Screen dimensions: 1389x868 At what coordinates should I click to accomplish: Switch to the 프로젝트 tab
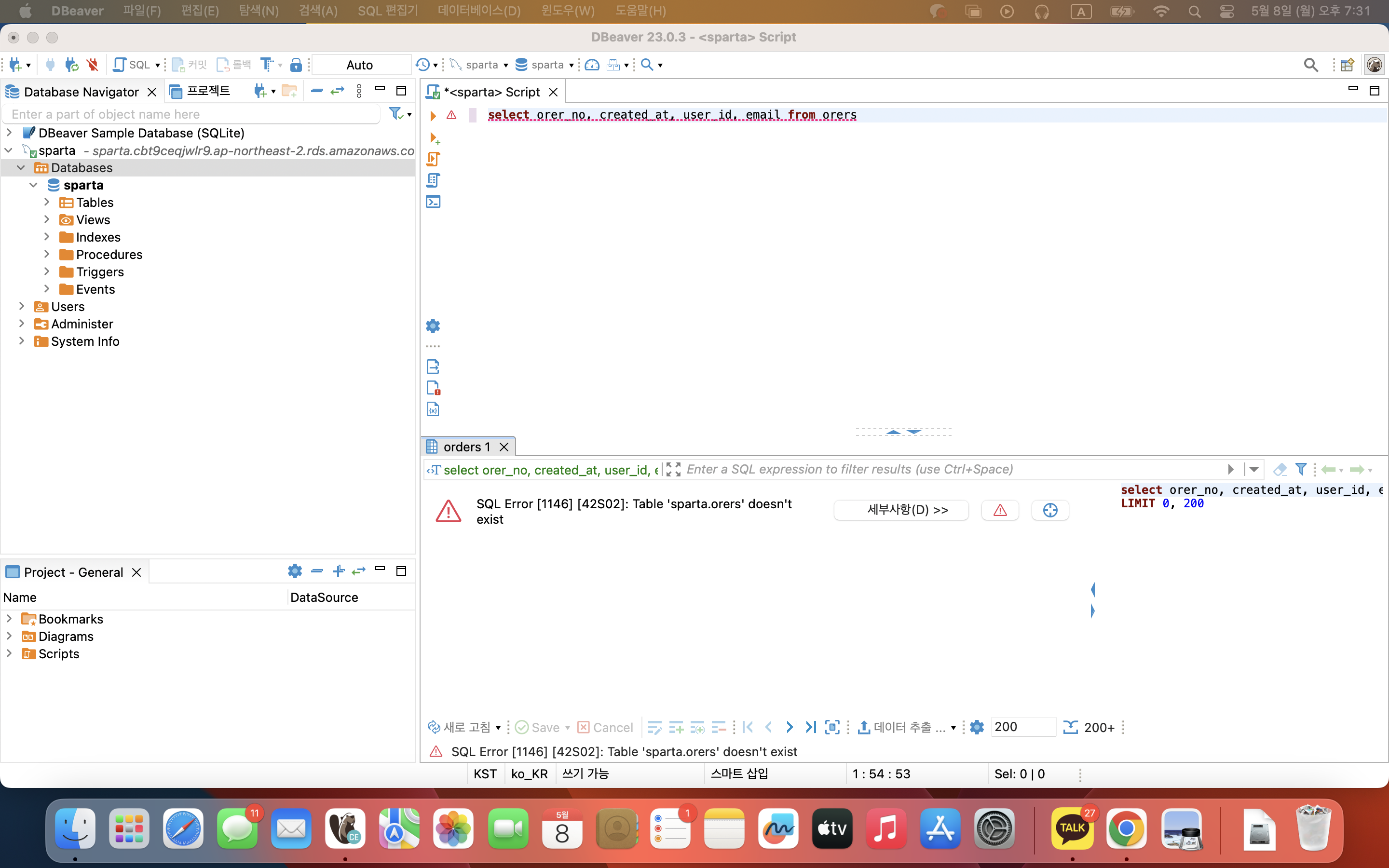201,91
